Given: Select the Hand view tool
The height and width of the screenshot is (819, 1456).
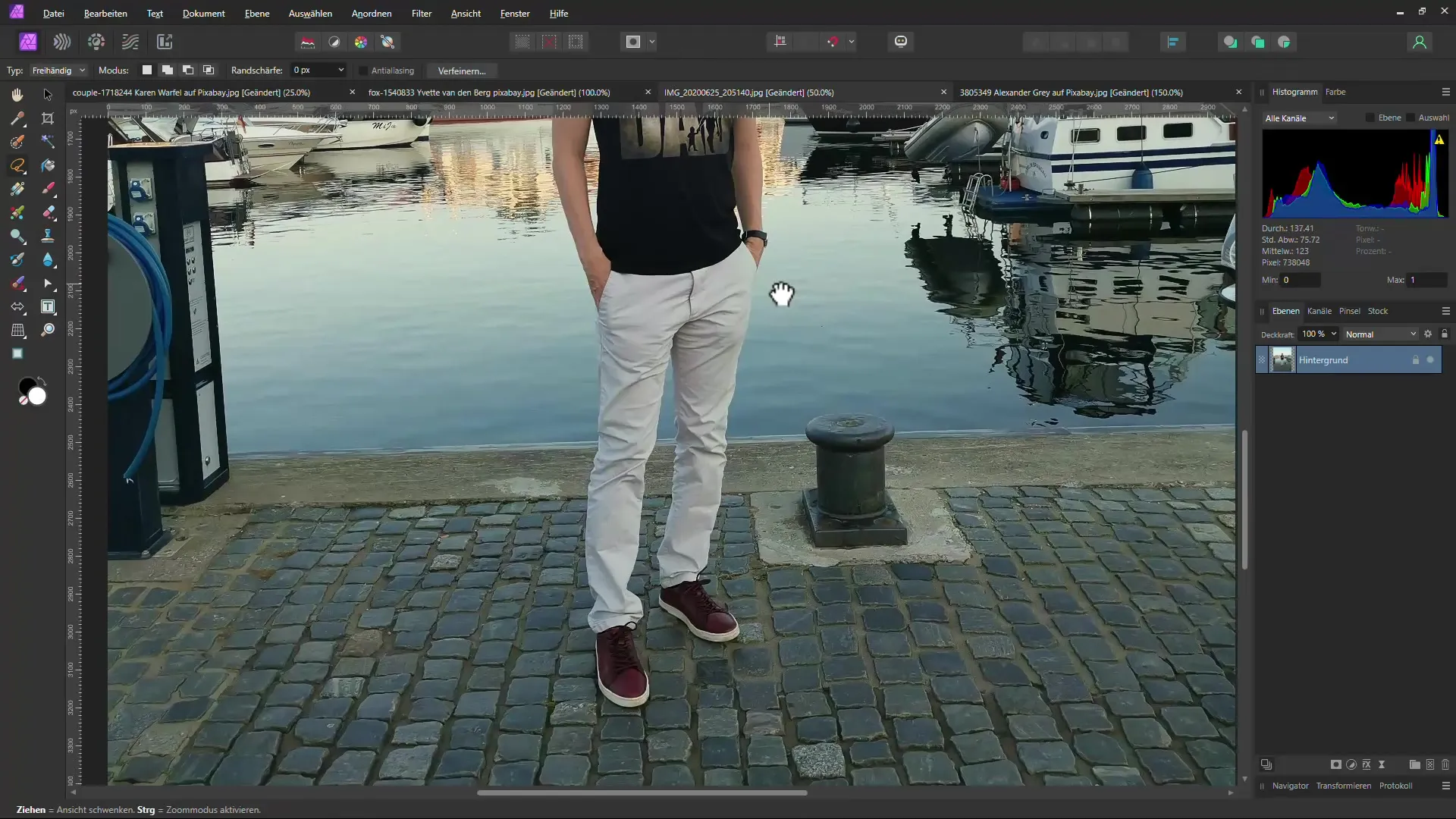Looking at the screenshot, I should point(17,95).
